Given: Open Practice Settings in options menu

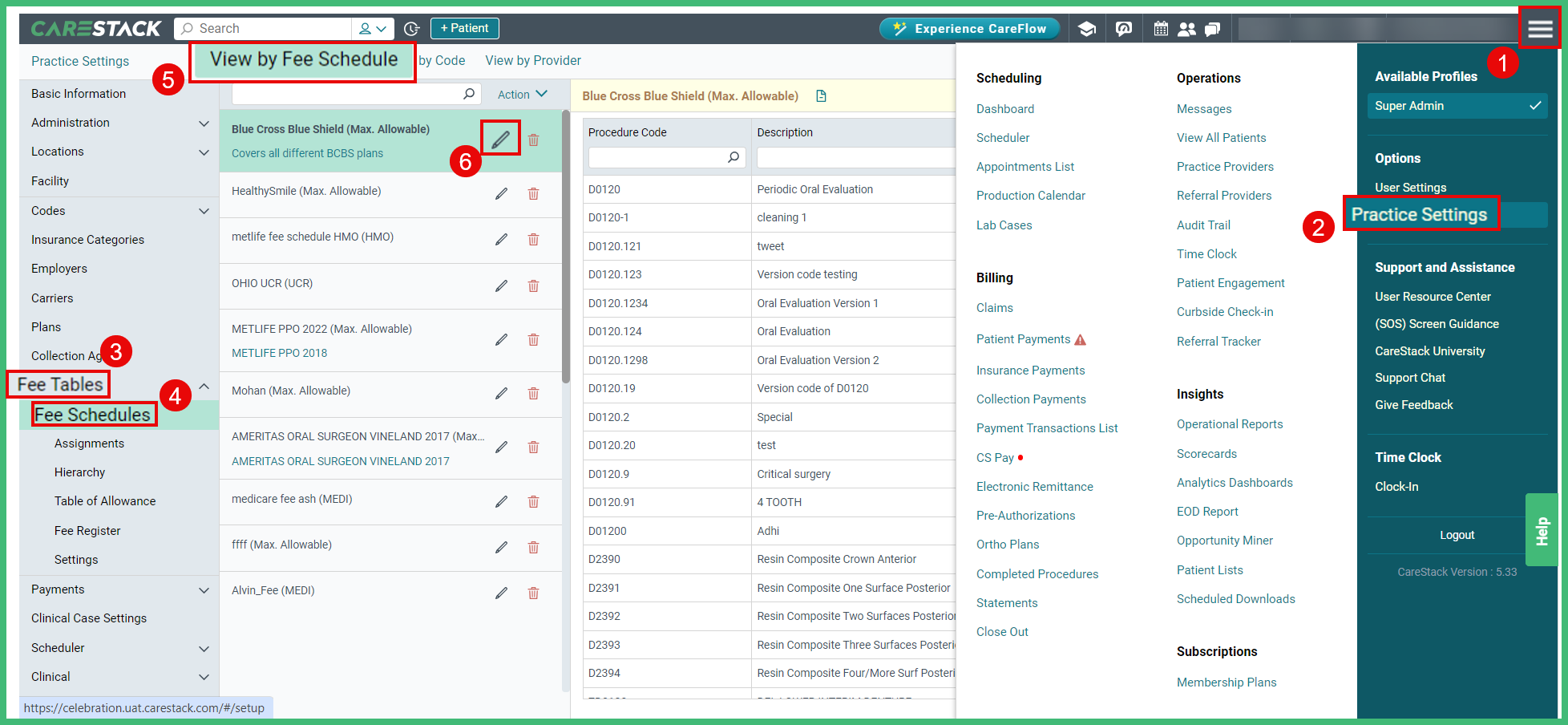Looking at the screenshot, I should point(1419,215).
